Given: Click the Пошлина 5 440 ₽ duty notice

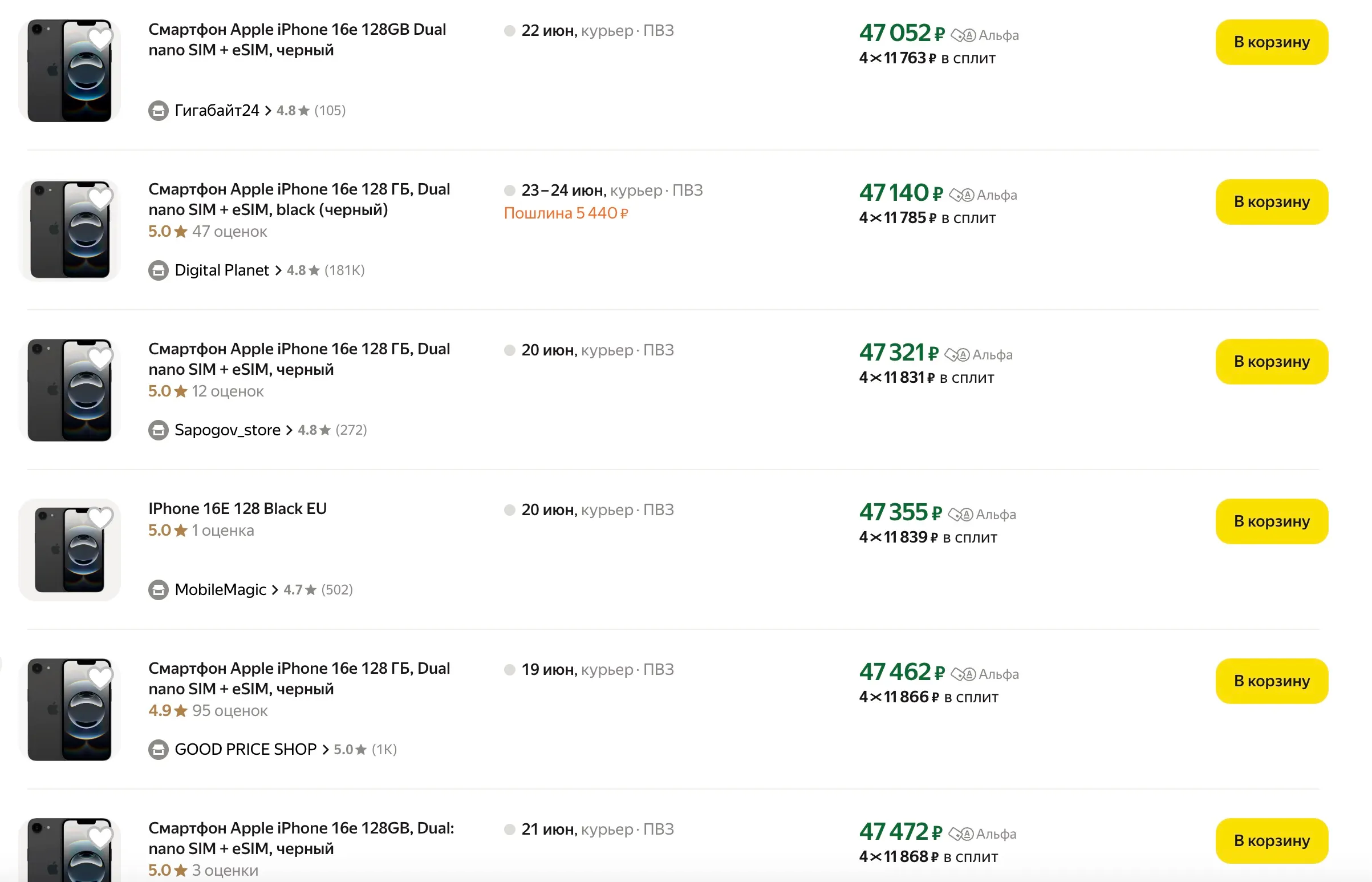Looking at the screenshot, I should point(566,213).
